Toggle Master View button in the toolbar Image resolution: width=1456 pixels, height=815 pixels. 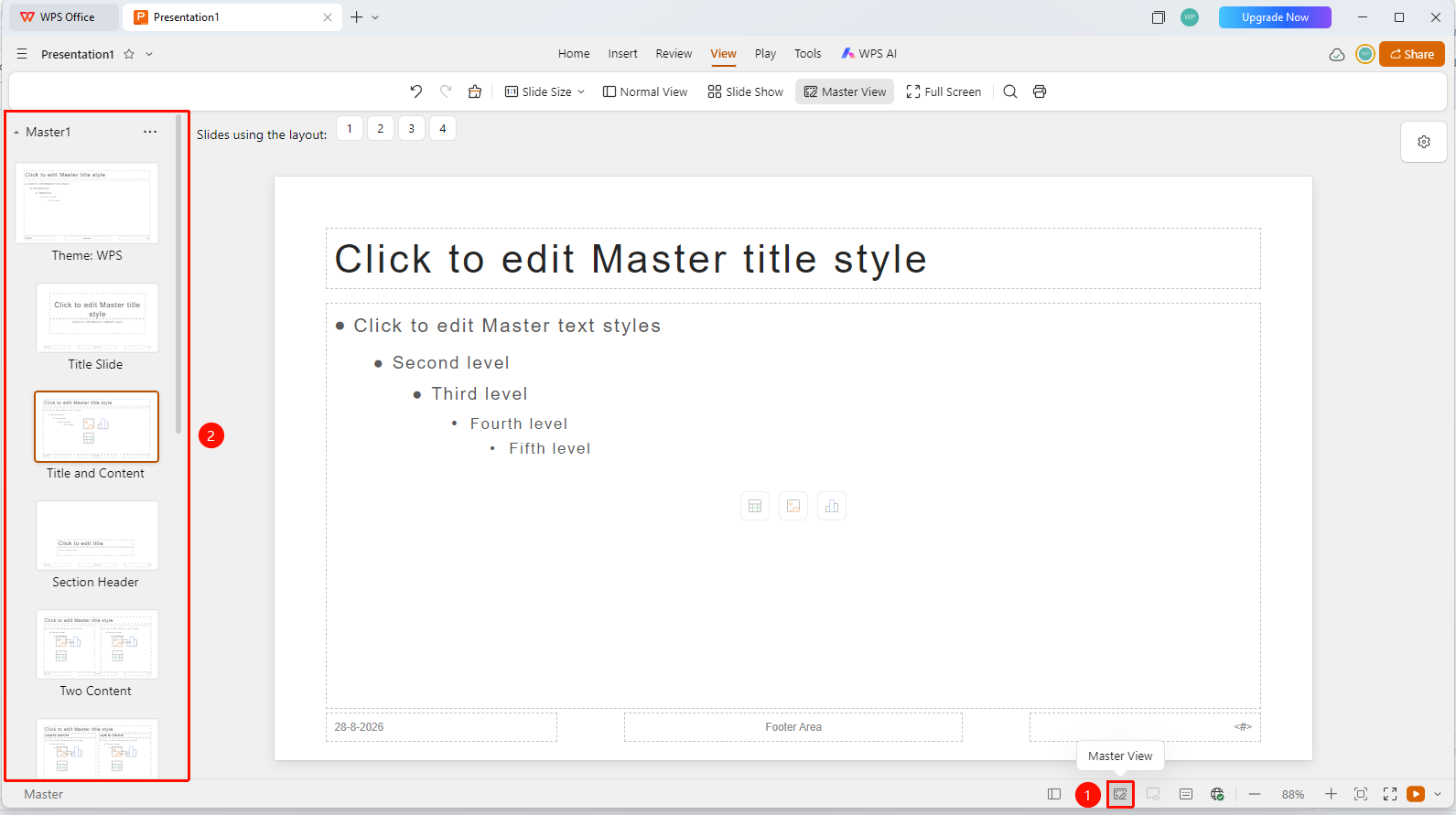(845, 91)
